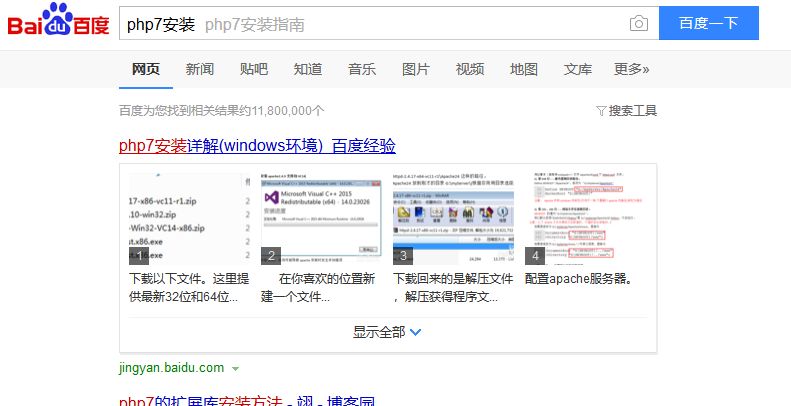
Task: Click the jingyan.baidu.com source link
Action: click(x=172, y=368)
